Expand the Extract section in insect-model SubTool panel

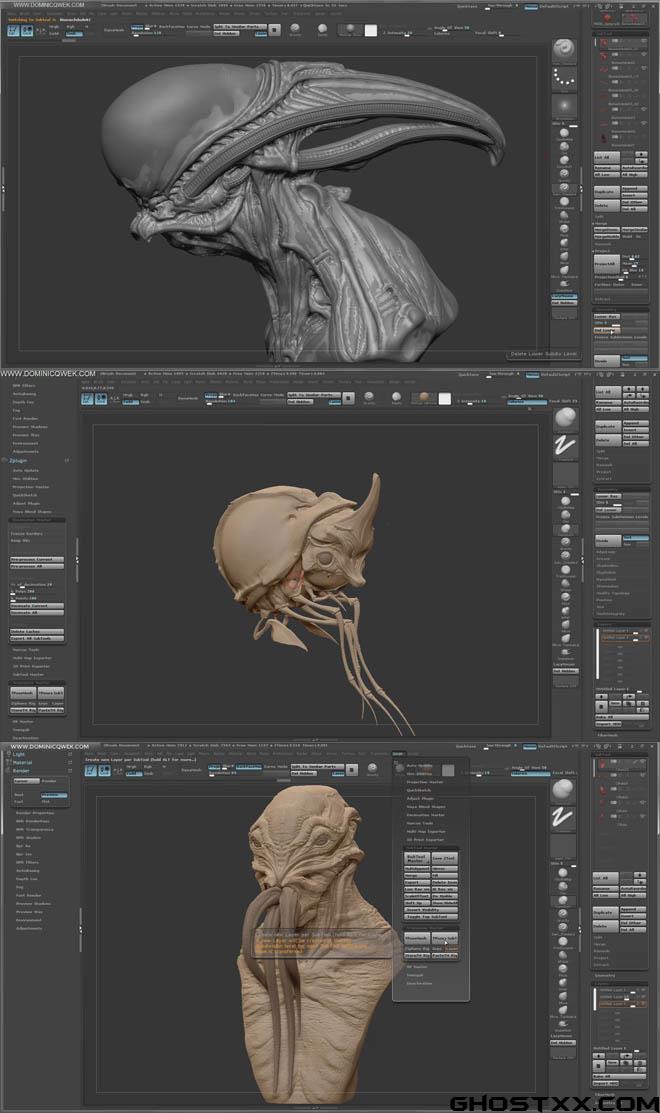(604, 479)
